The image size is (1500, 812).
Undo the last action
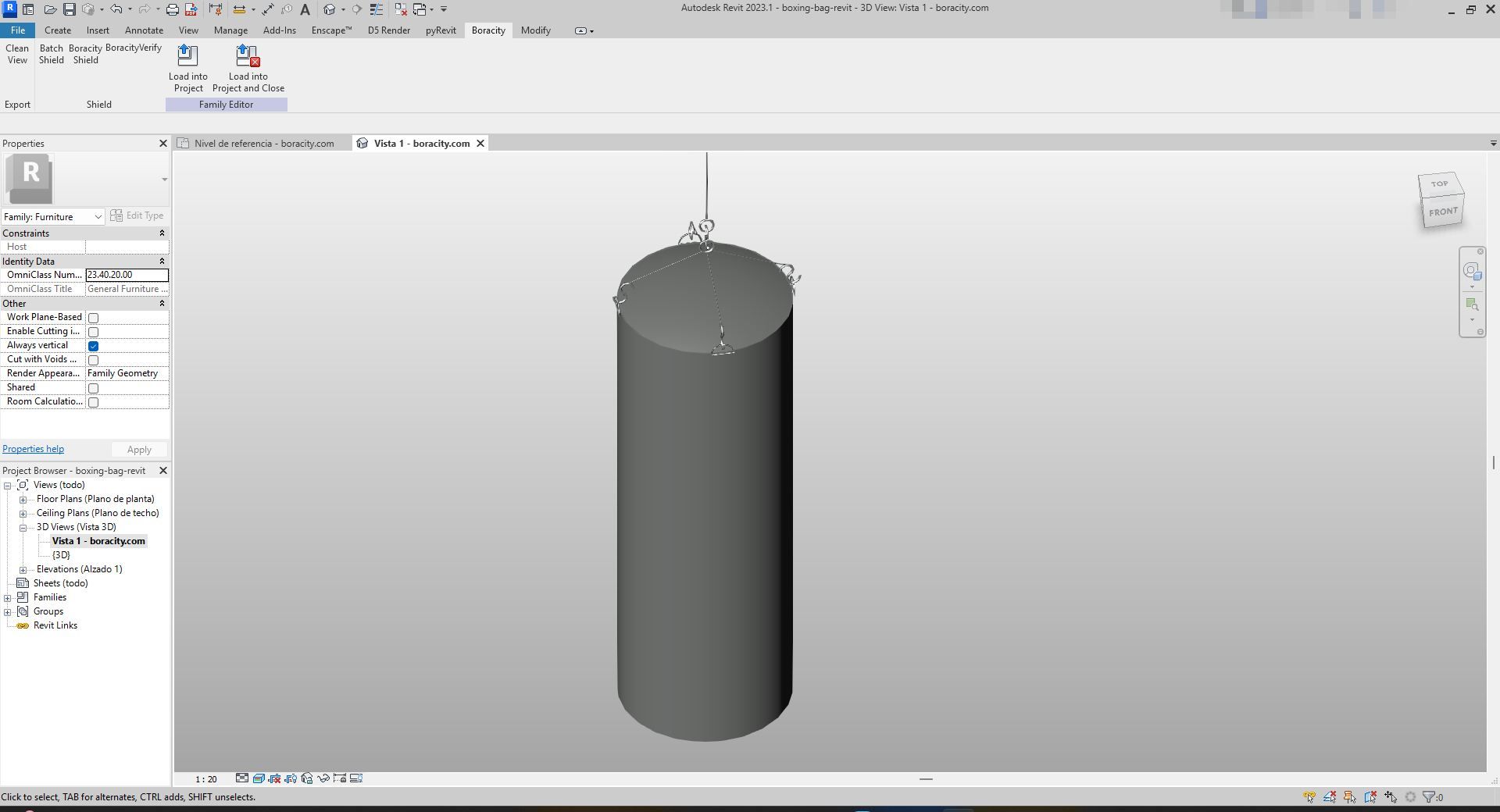tap(116, 9)
